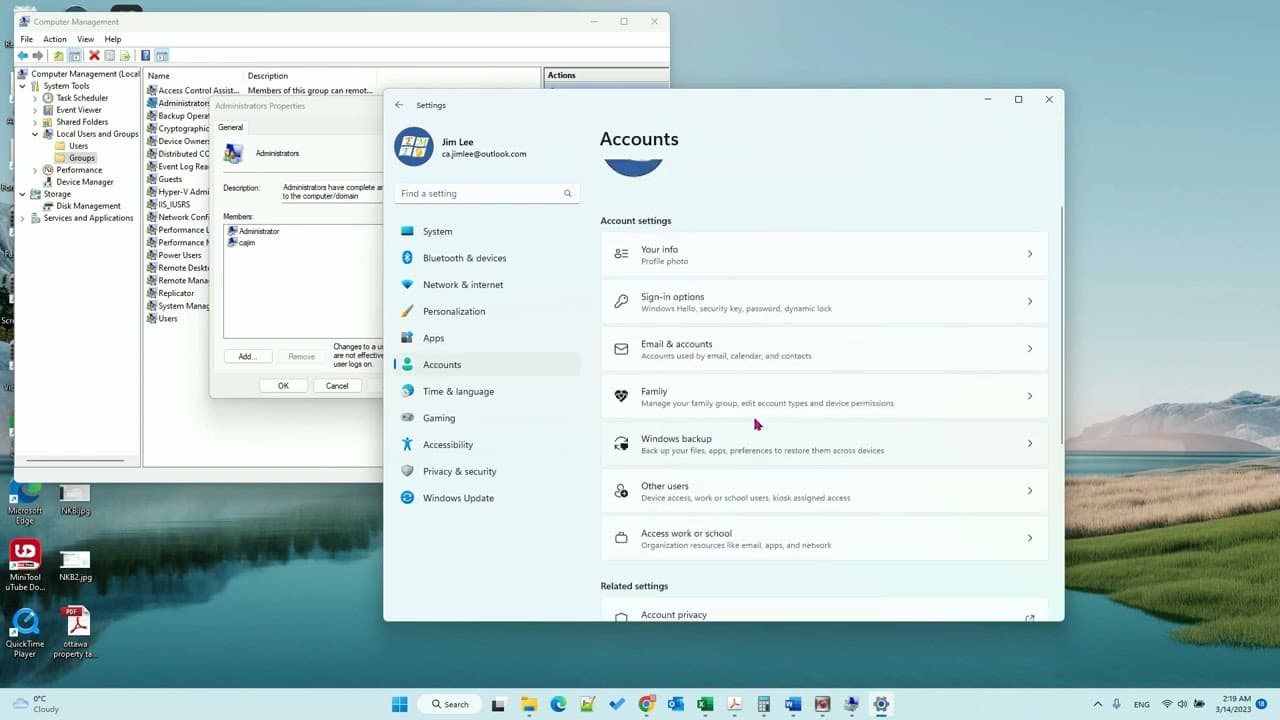
Task: Open File Explorer from taskbar
Action: click(529, 704)
